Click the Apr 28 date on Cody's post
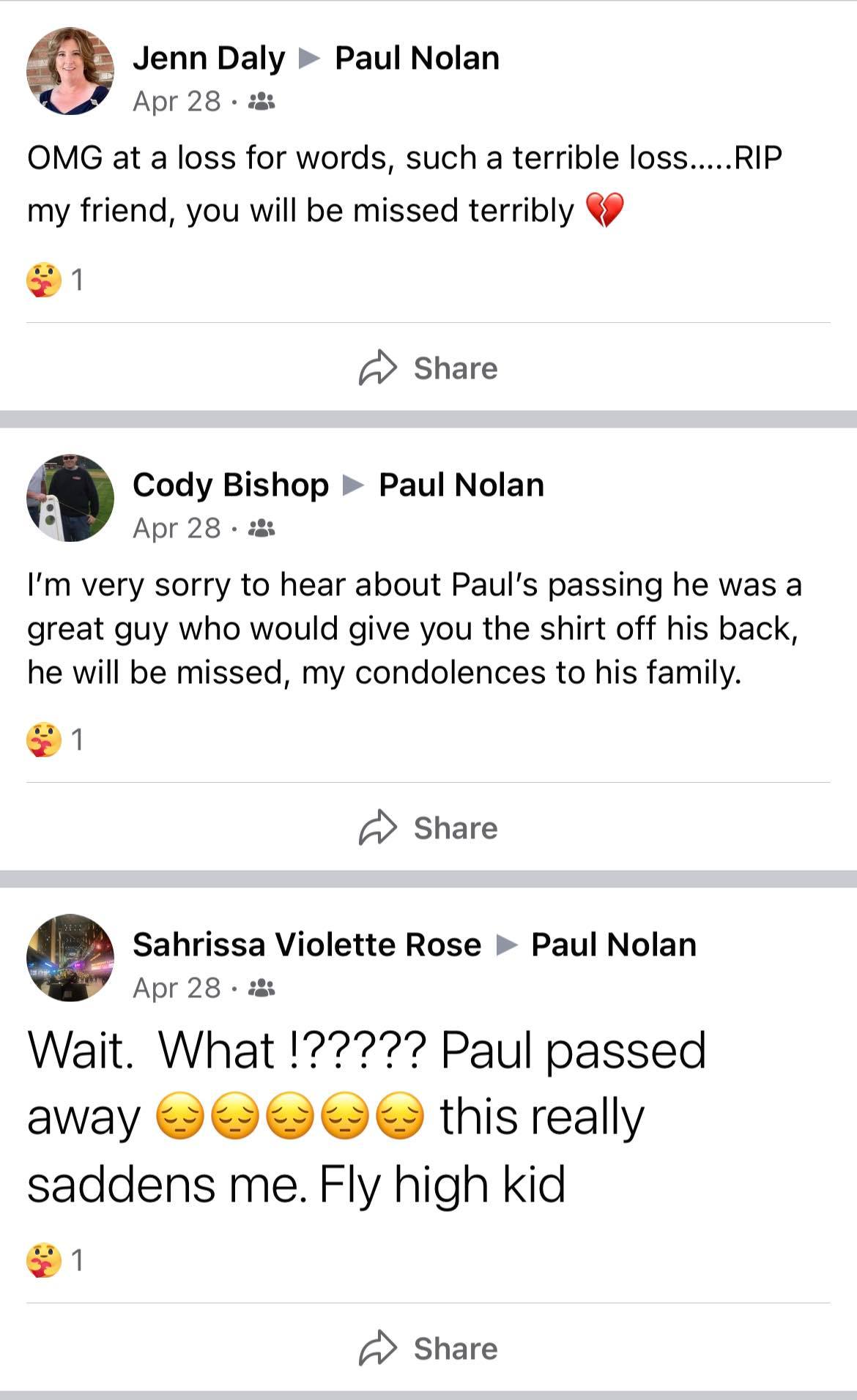Screen dimensions: 857x1400 tap(177, 528)
